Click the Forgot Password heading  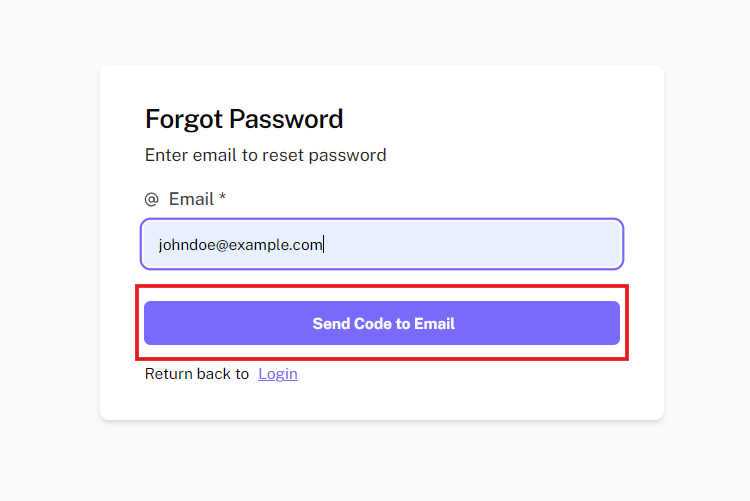point(244,119)
